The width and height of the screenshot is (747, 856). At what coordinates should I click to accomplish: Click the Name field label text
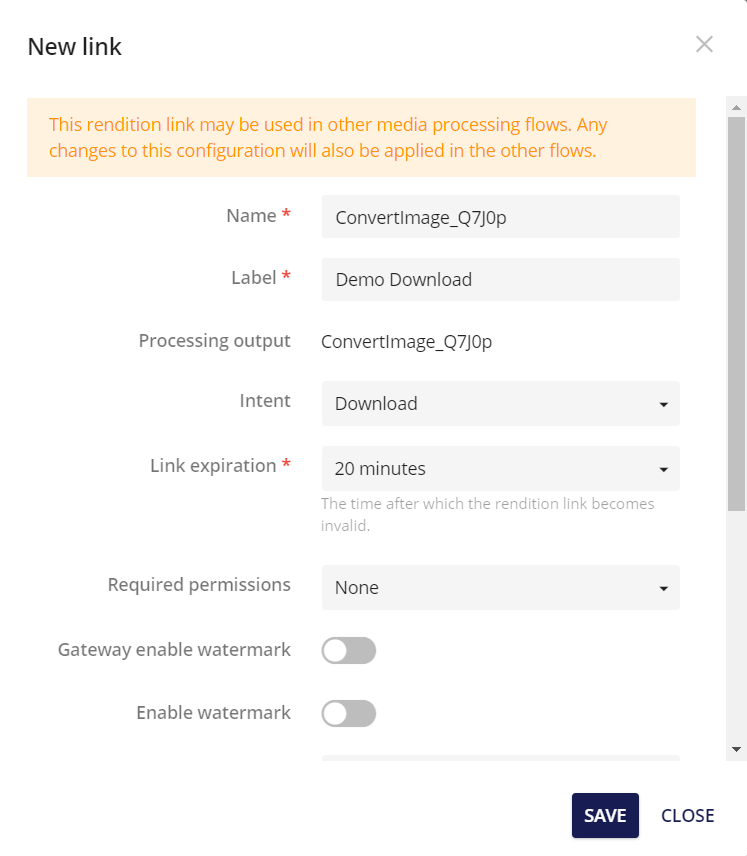(251, 216)
